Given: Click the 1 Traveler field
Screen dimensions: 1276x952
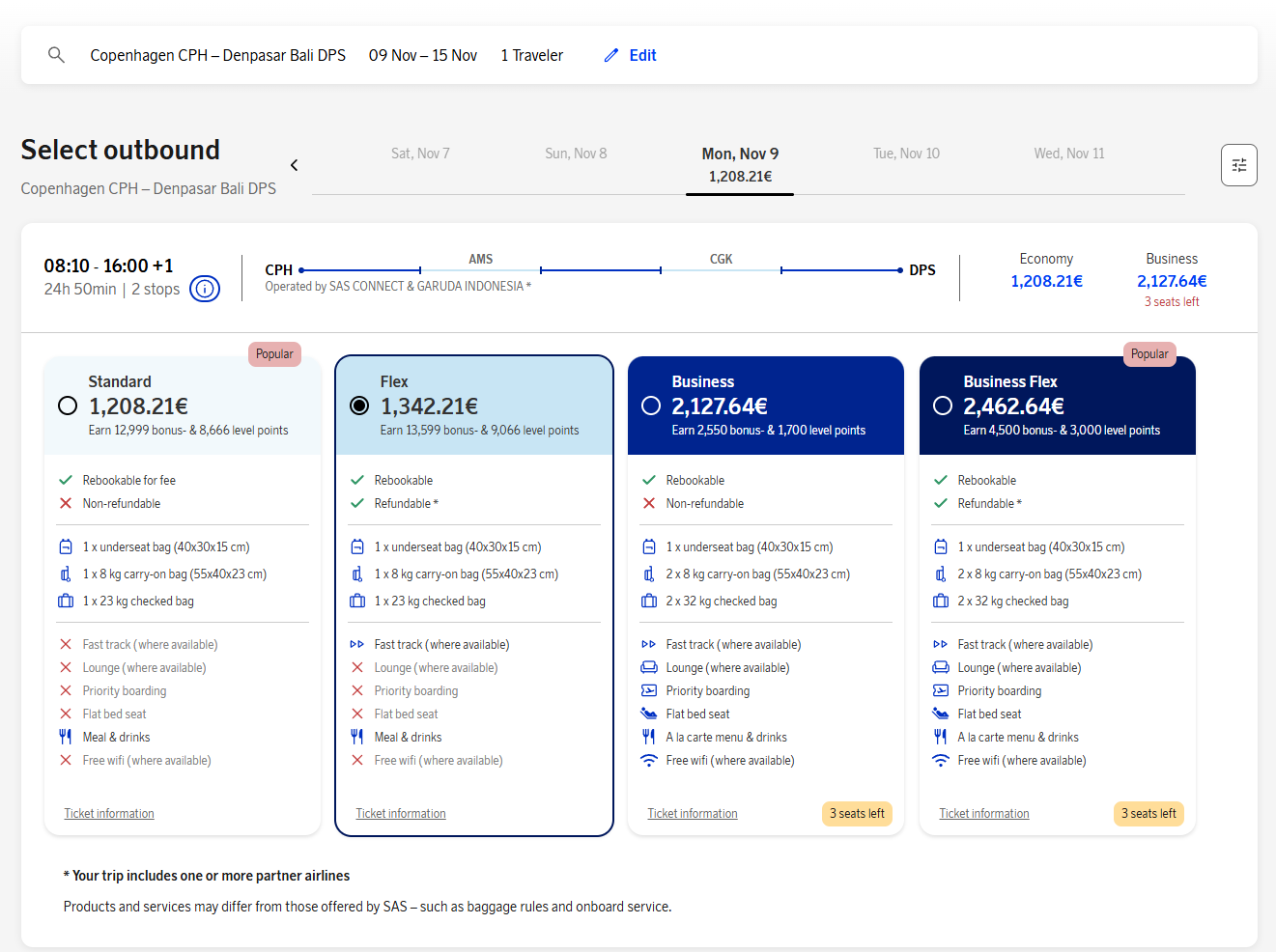Looking at the screenshot, I should [x=531, y=55].
